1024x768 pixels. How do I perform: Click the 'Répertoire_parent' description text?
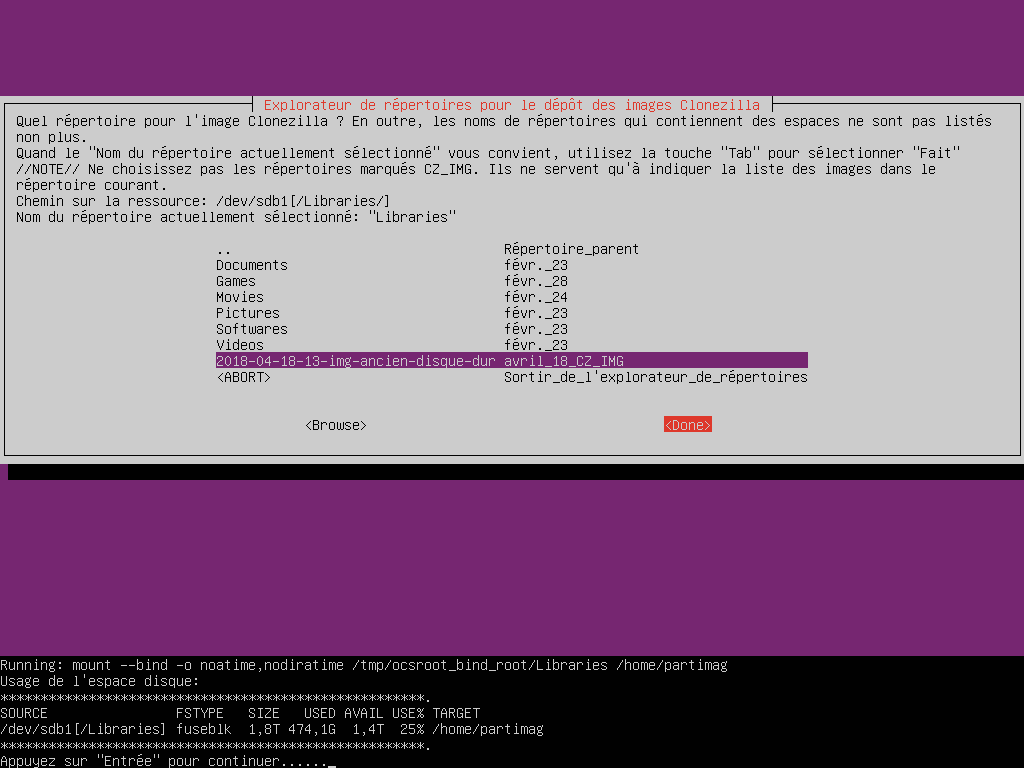click(x=571, y=249)
